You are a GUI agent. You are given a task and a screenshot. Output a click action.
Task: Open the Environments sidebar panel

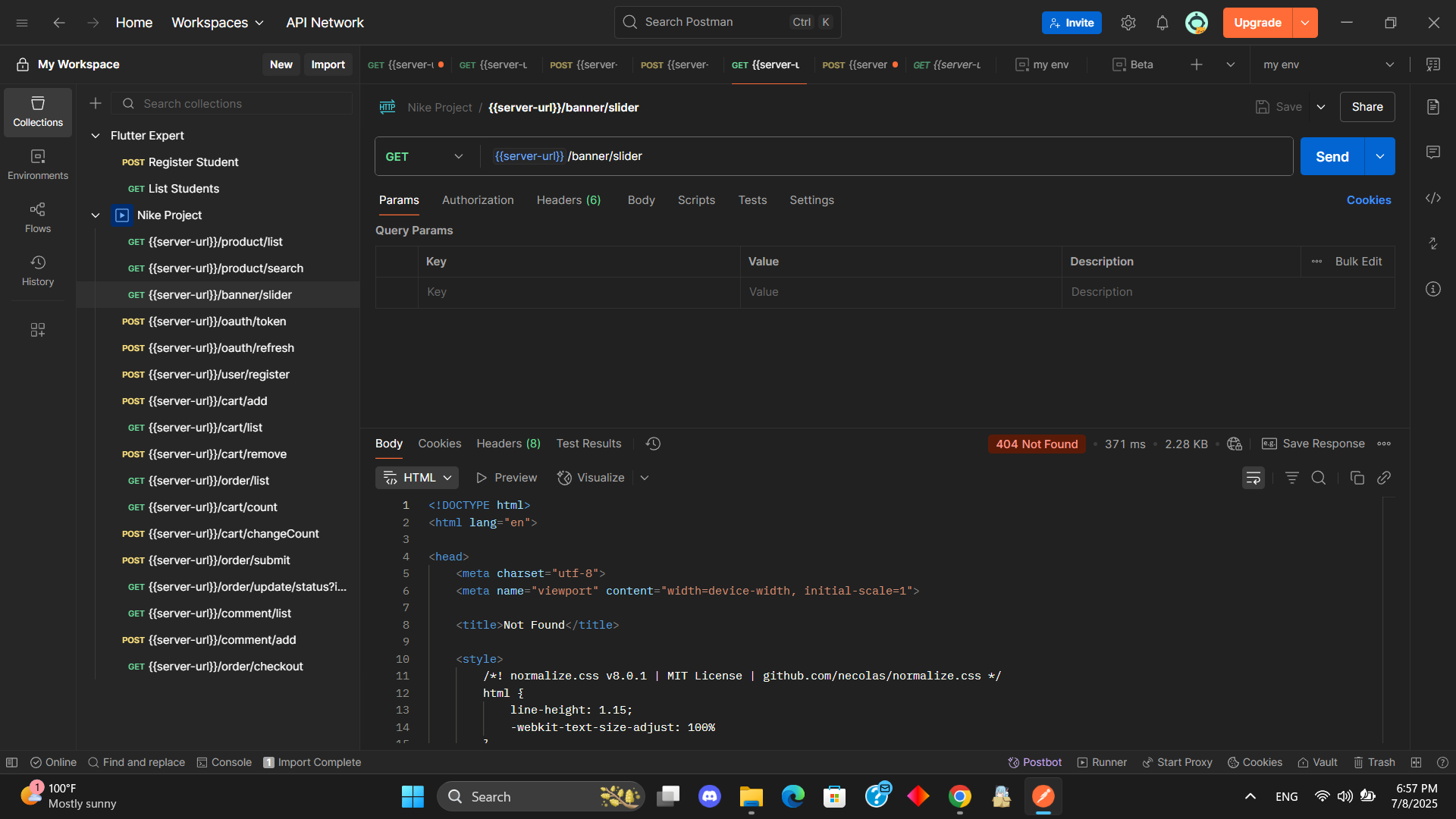(x=38, y=165)
